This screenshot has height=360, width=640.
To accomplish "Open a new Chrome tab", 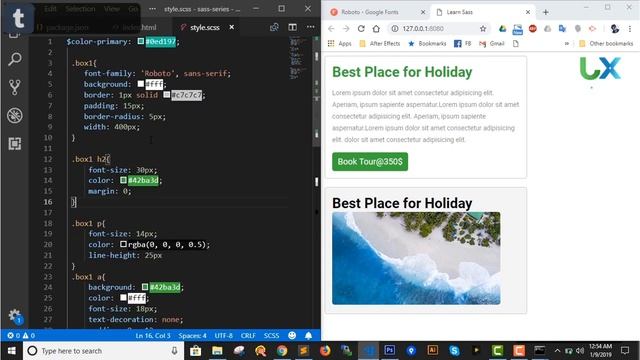I will (546, 12).
